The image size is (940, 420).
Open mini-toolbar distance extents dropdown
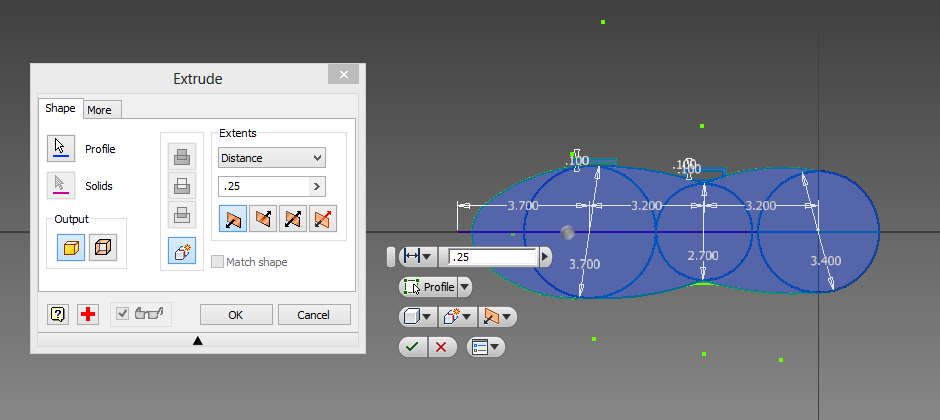point(418,256)
